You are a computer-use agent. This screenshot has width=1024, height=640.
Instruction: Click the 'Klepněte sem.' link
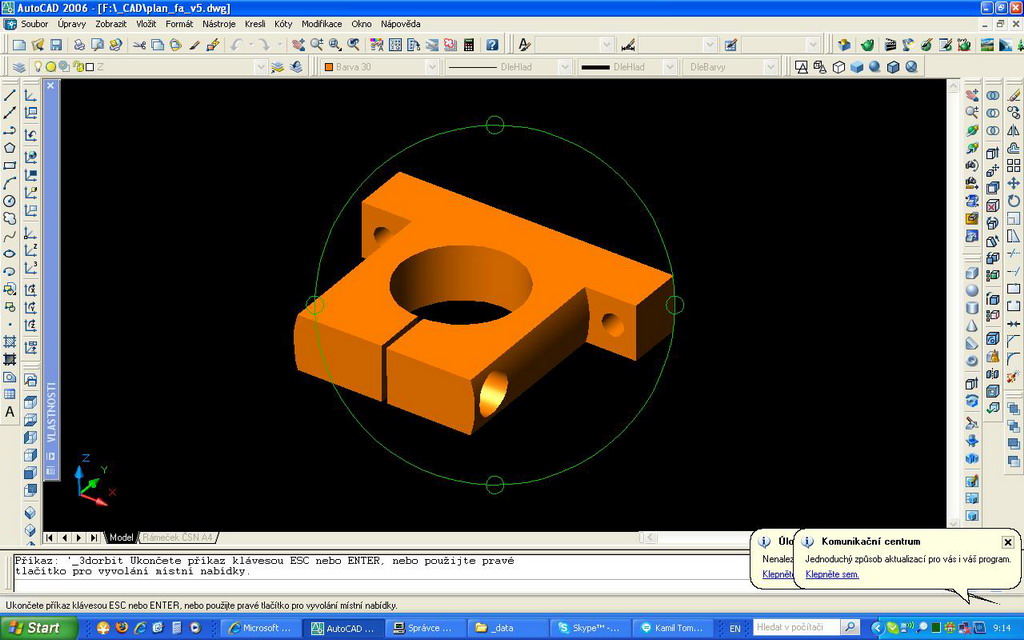(x=832, y=575)
